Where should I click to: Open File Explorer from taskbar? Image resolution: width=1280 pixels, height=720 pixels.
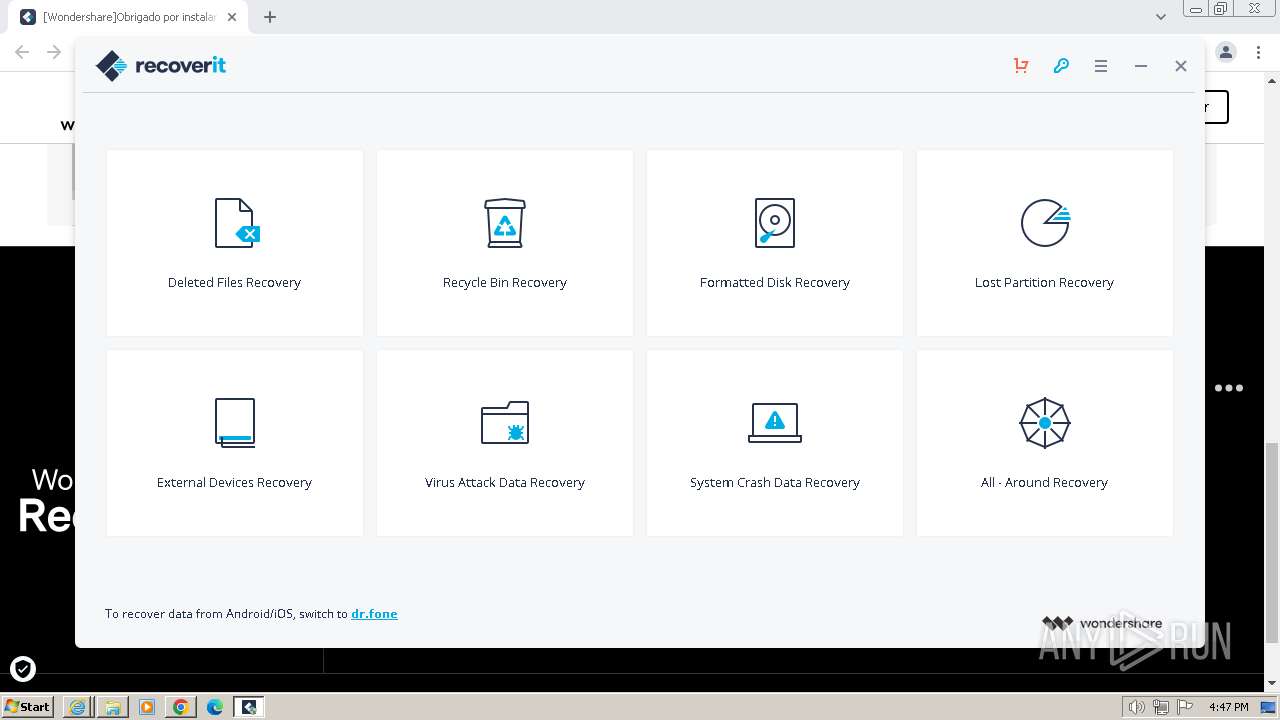click(112, 707)
